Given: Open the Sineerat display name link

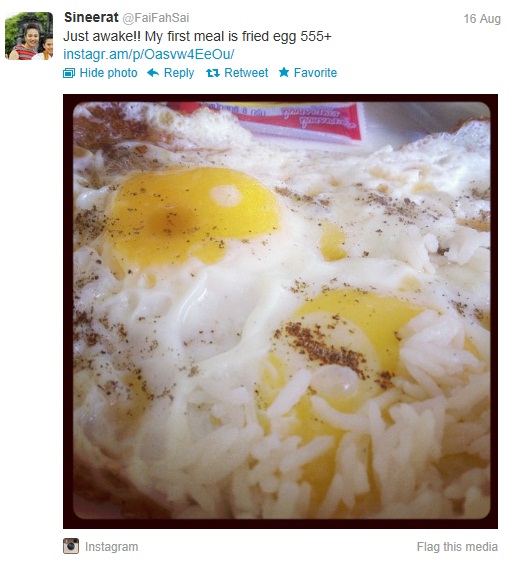Looking at the screenshot, I should click(x=91, y=17).
